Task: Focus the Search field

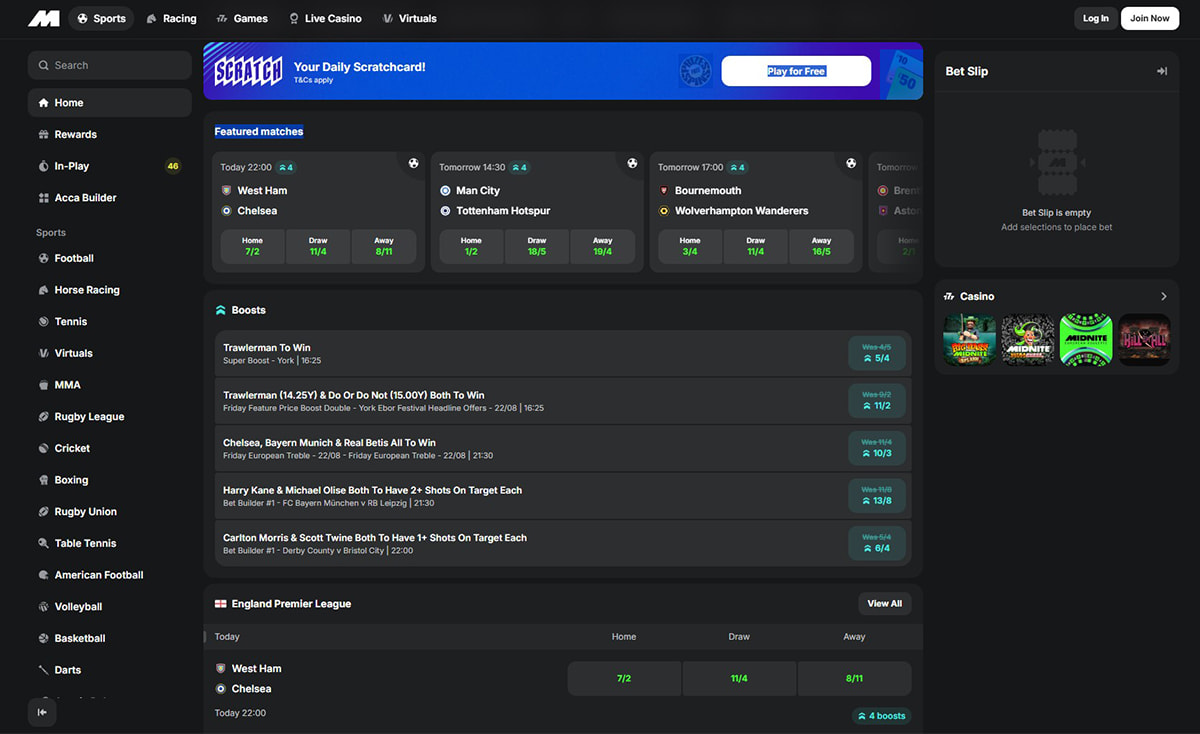Action: pyautogui.click(x=110, y=65)
